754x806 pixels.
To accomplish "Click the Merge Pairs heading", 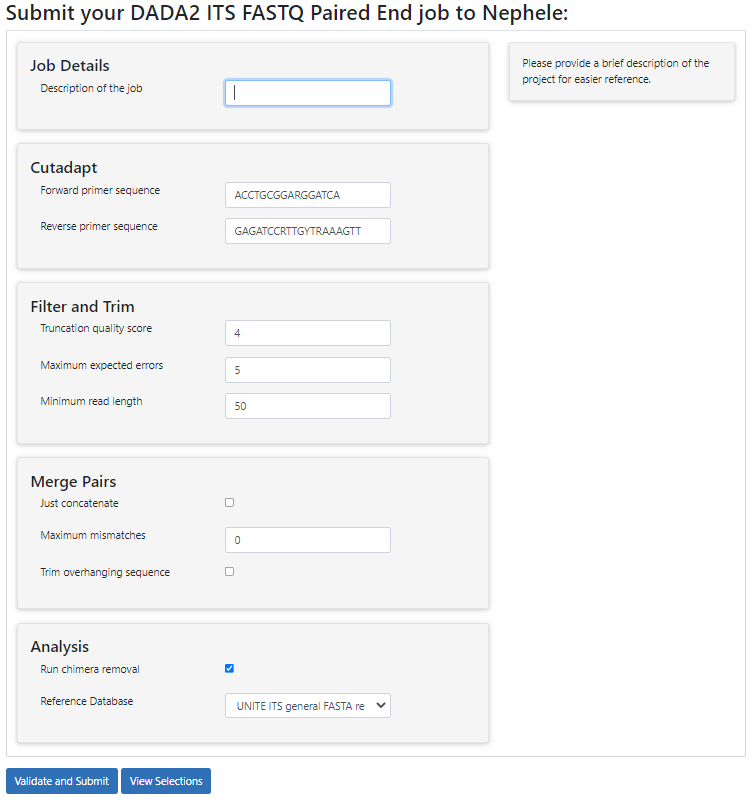I will coord(73,482).
